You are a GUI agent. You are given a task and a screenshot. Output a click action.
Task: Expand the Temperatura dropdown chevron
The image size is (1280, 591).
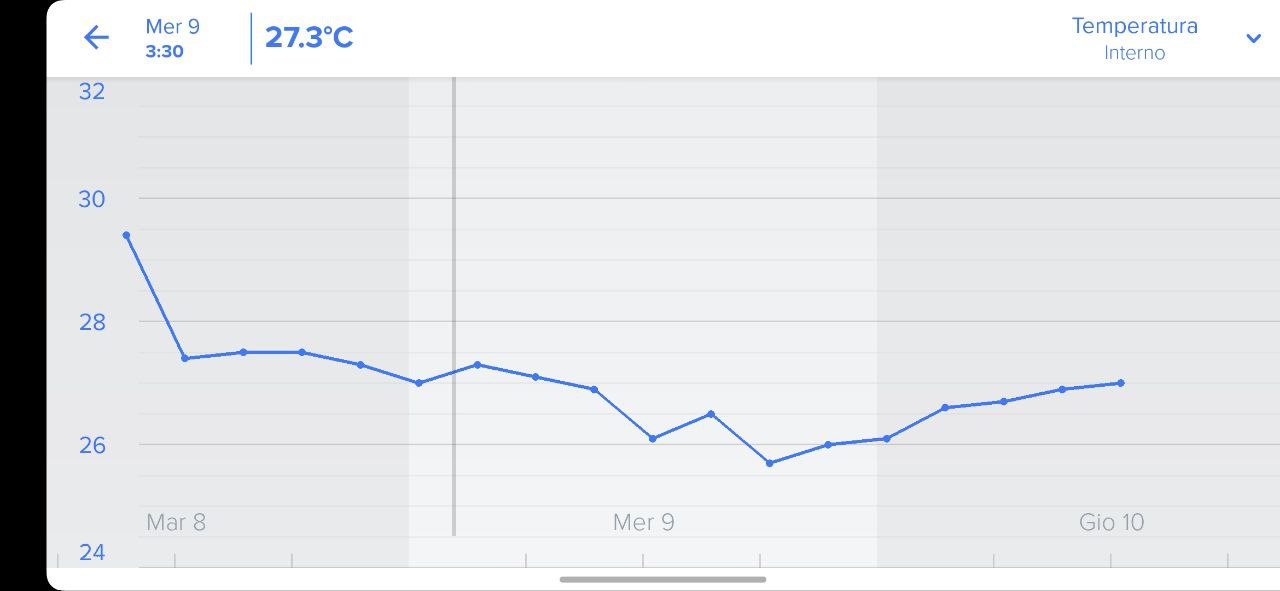(1254, 39)
